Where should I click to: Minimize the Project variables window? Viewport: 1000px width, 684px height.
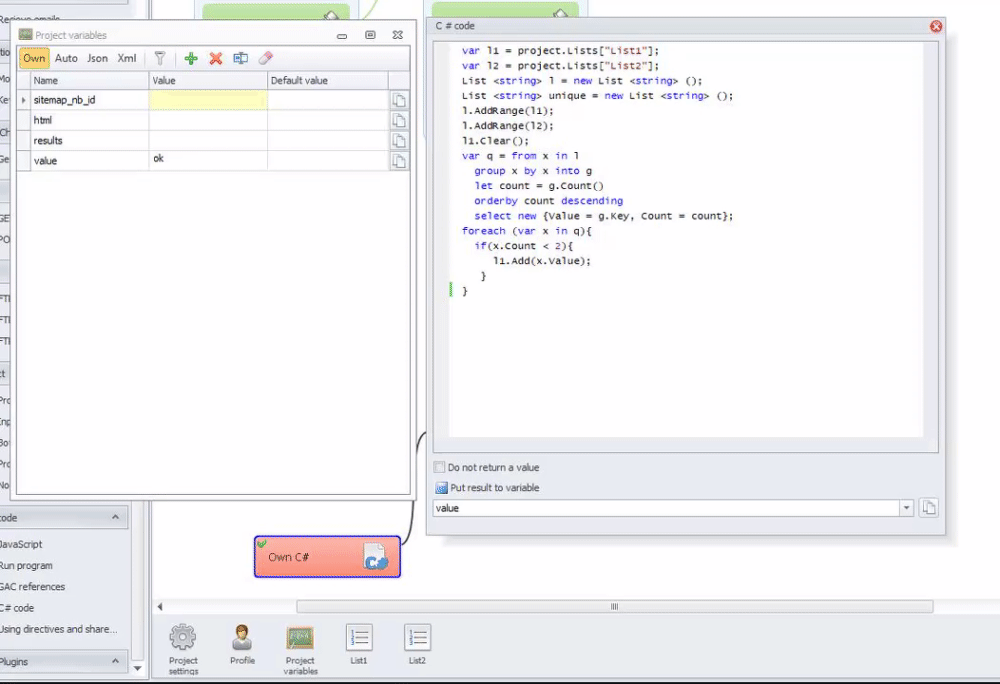[342, 36]
